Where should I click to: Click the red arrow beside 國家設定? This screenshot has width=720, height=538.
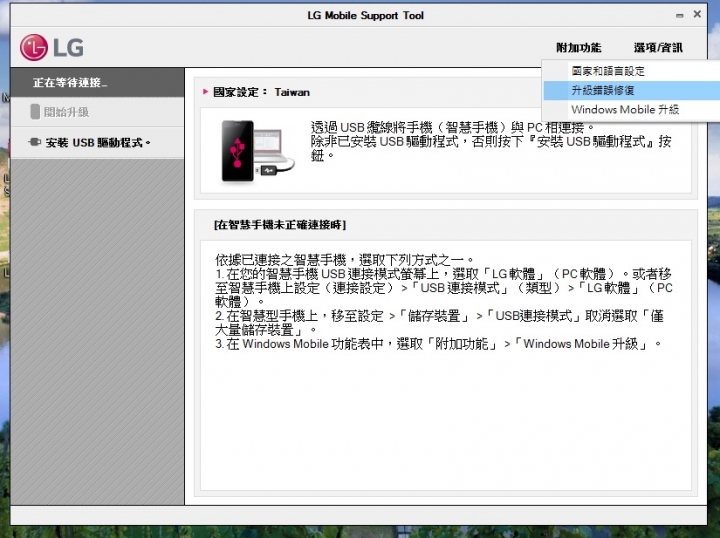pos(205,92)
